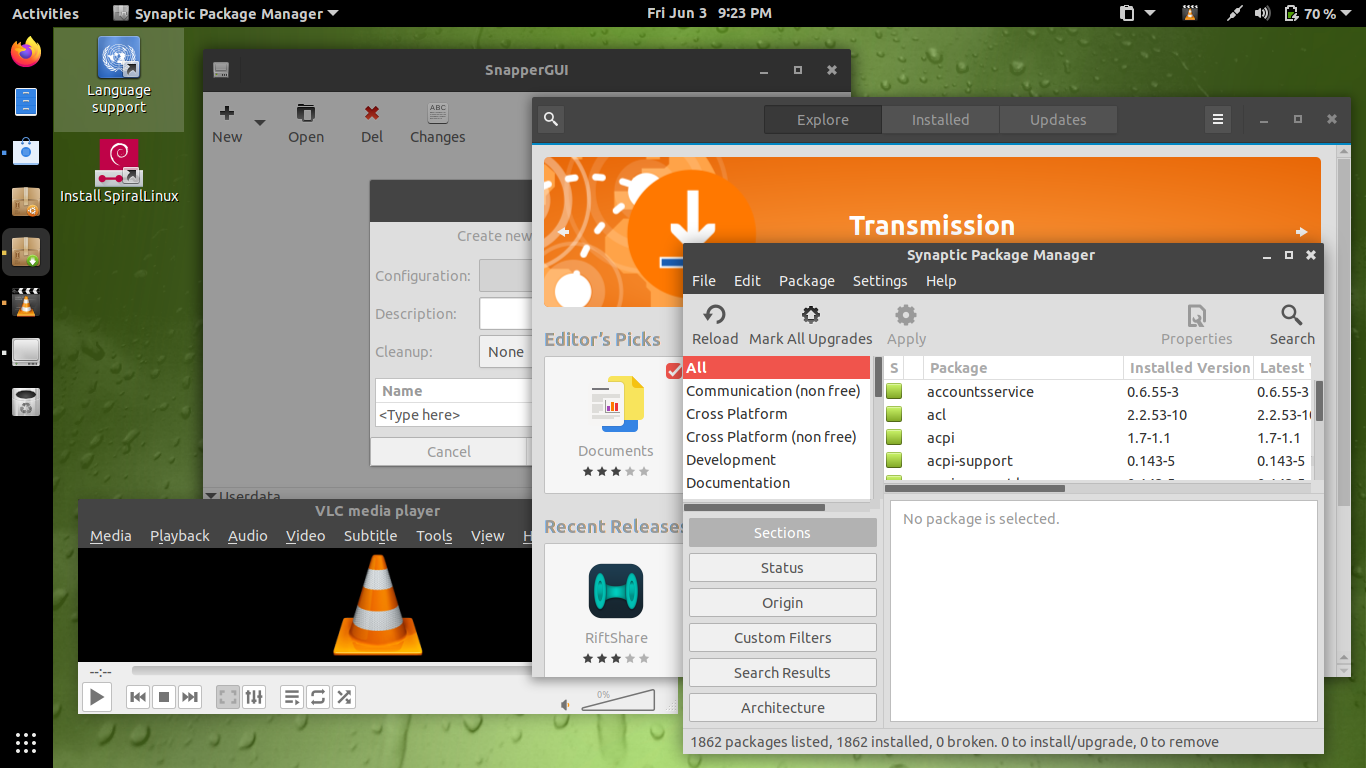The width and height of the screenshot is (1366, 768).
Task: Open the battery 70% system menu
Action: (1320, 13)
